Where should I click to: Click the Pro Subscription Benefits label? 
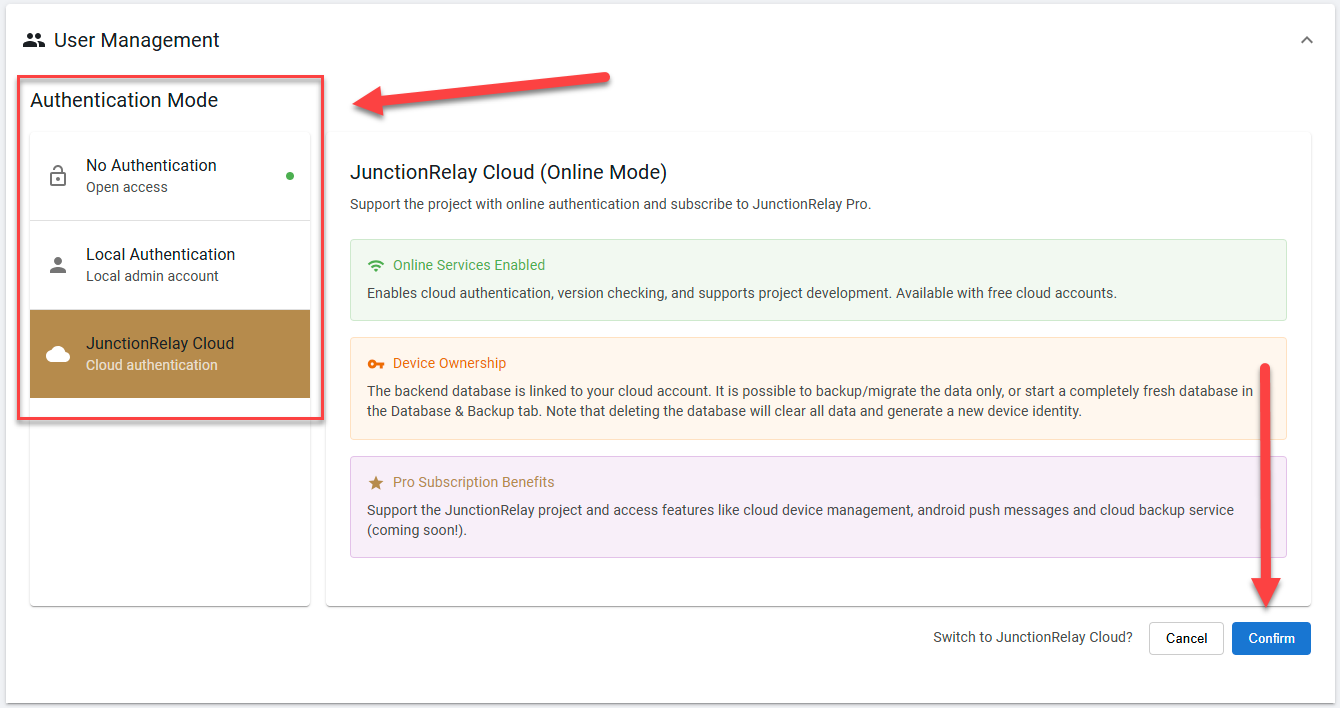[474, 482]
